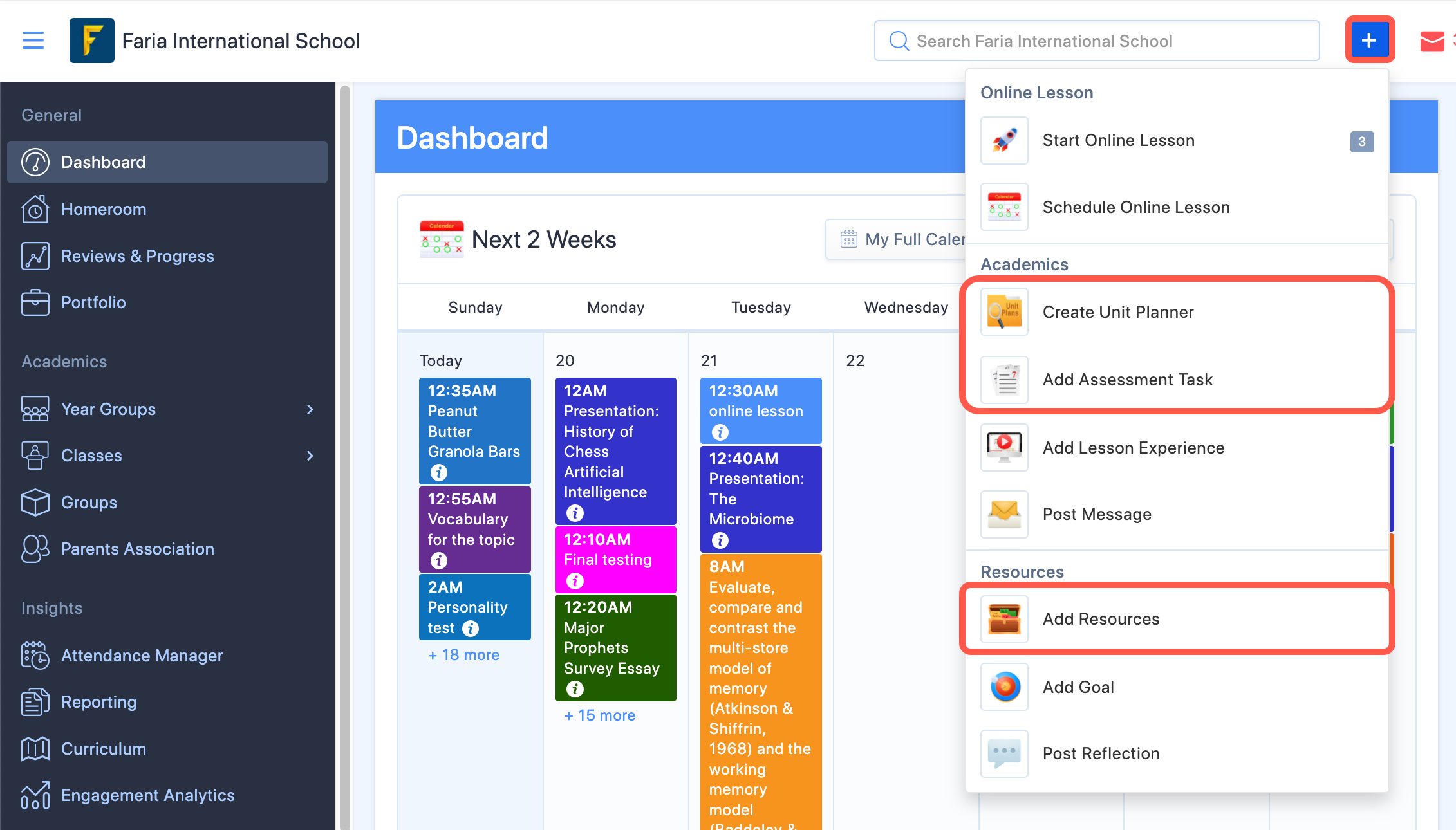Image resolution: width=1456 pixels, height=830 pixels.
Task: Select the Start Online Lesson rocket icon
Action: [1004, 141]
